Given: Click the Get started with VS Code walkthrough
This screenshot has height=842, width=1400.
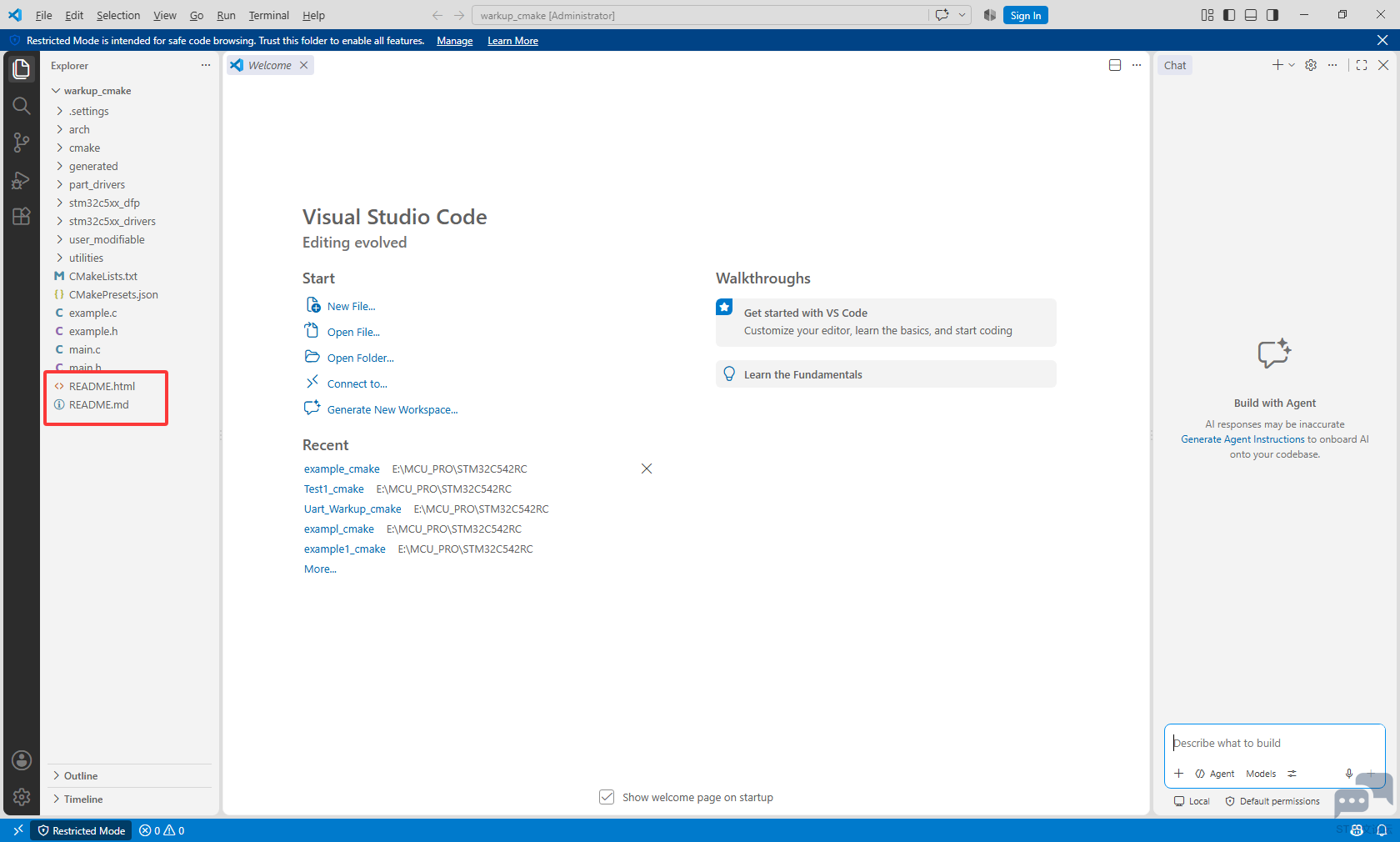Looking at the screenshot, I should point(886,322).
